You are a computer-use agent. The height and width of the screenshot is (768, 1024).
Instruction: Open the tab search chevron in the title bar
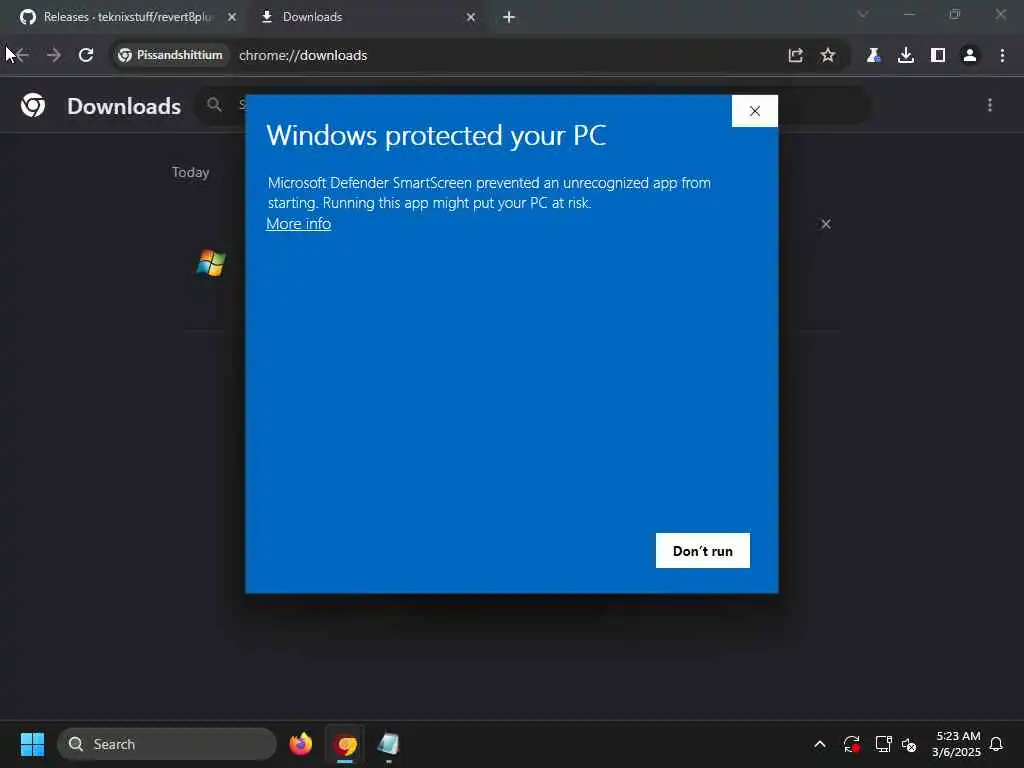pos(863,14)
